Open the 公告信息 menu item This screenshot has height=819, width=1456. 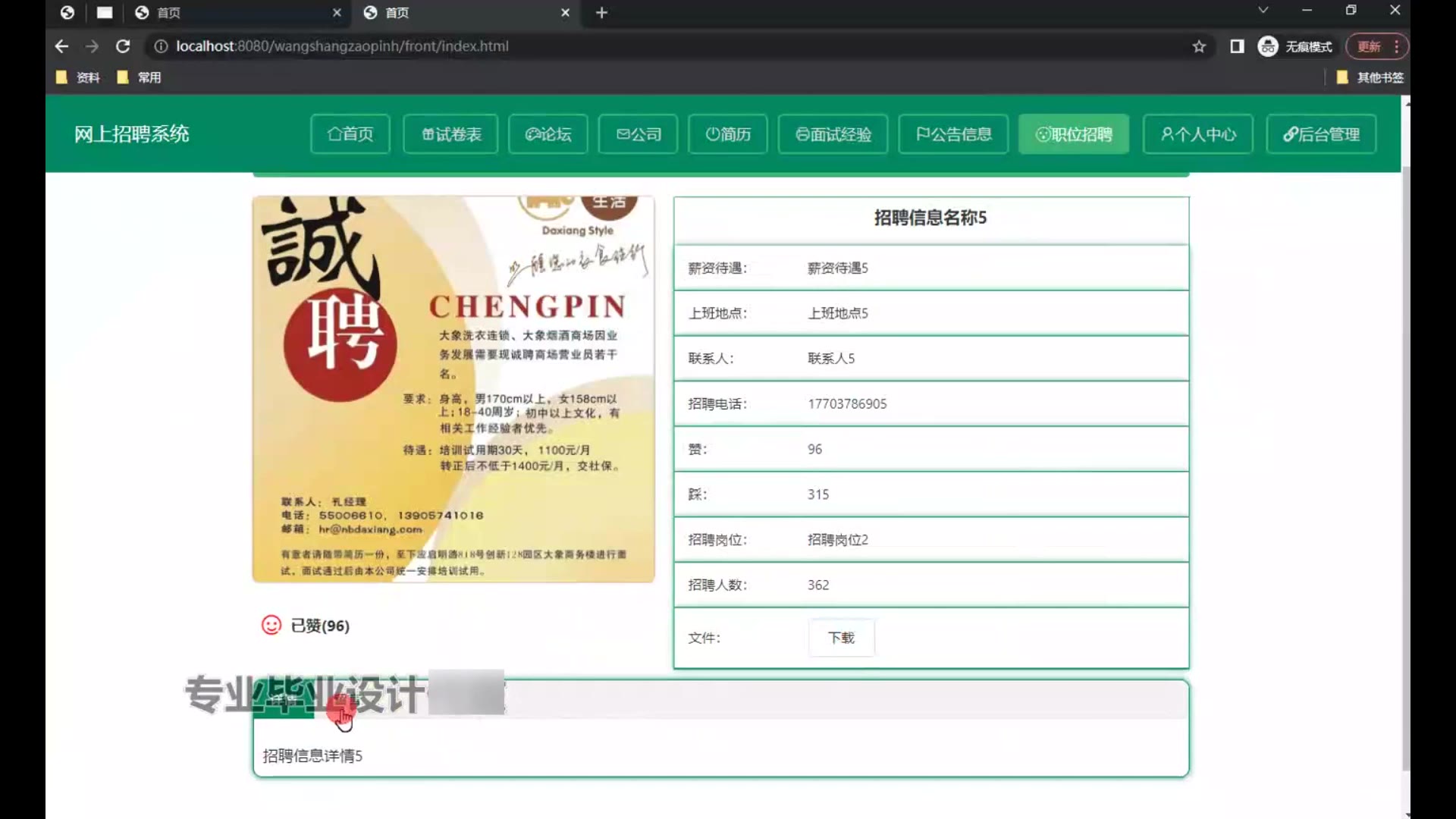pos(953,134)
